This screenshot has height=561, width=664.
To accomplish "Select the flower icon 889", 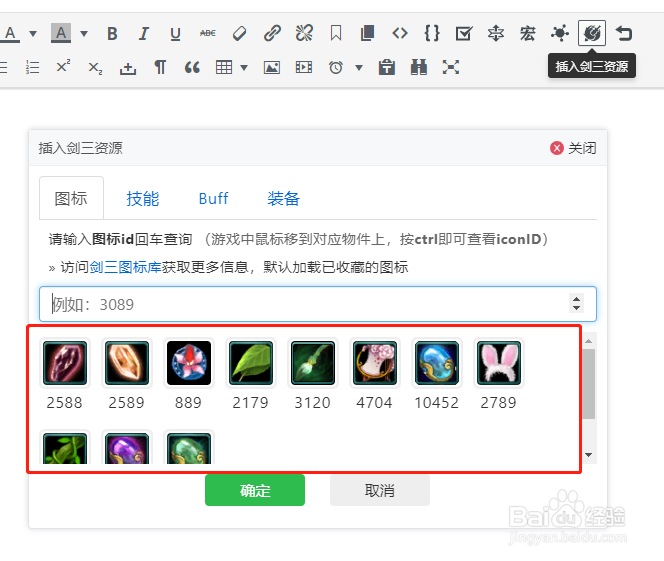I will click(x=189, y=363).
